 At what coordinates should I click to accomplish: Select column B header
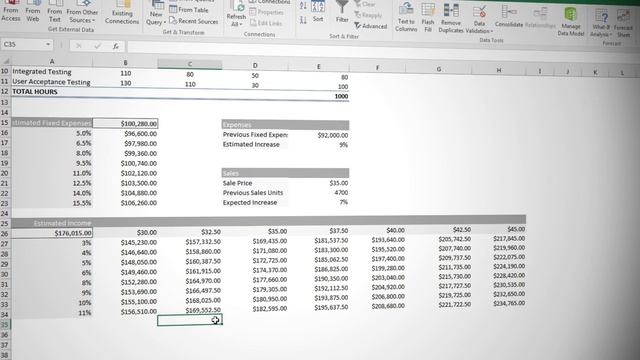[x=125, y=62]
